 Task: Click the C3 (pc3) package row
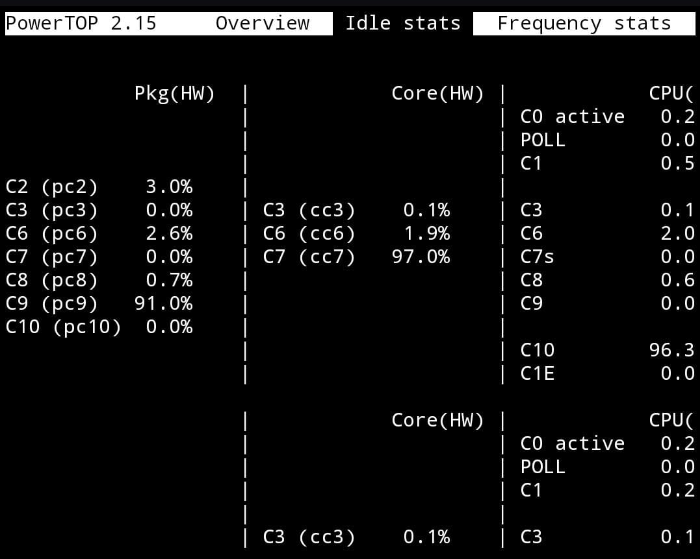(99, 210)
